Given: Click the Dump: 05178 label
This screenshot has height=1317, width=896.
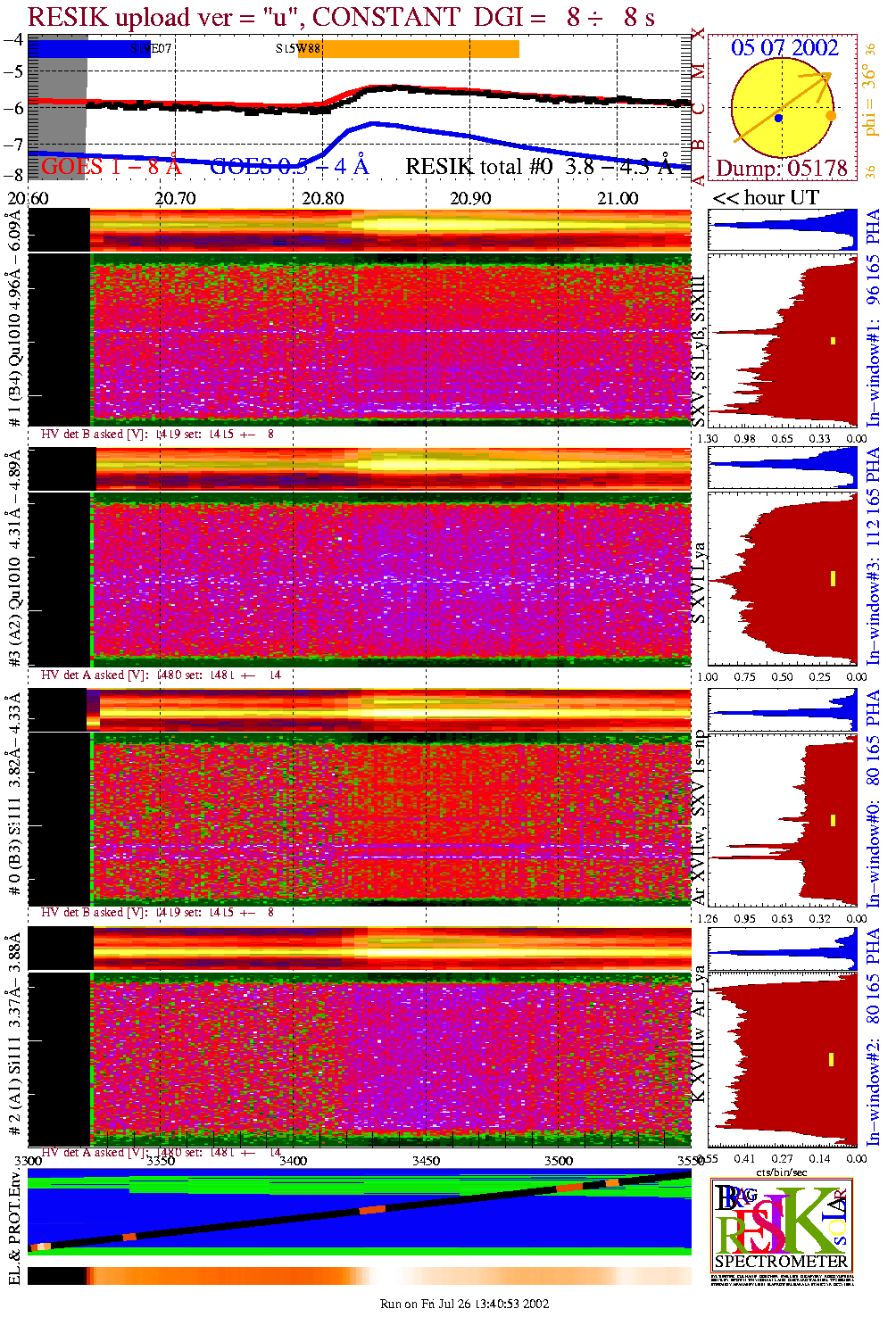Looking at the screenshot, I should click(x=781, y=168).
